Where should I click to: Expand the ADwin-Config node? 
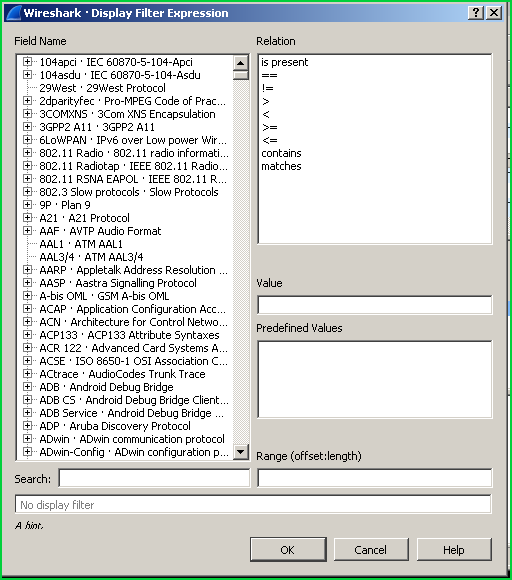[27, 452]
